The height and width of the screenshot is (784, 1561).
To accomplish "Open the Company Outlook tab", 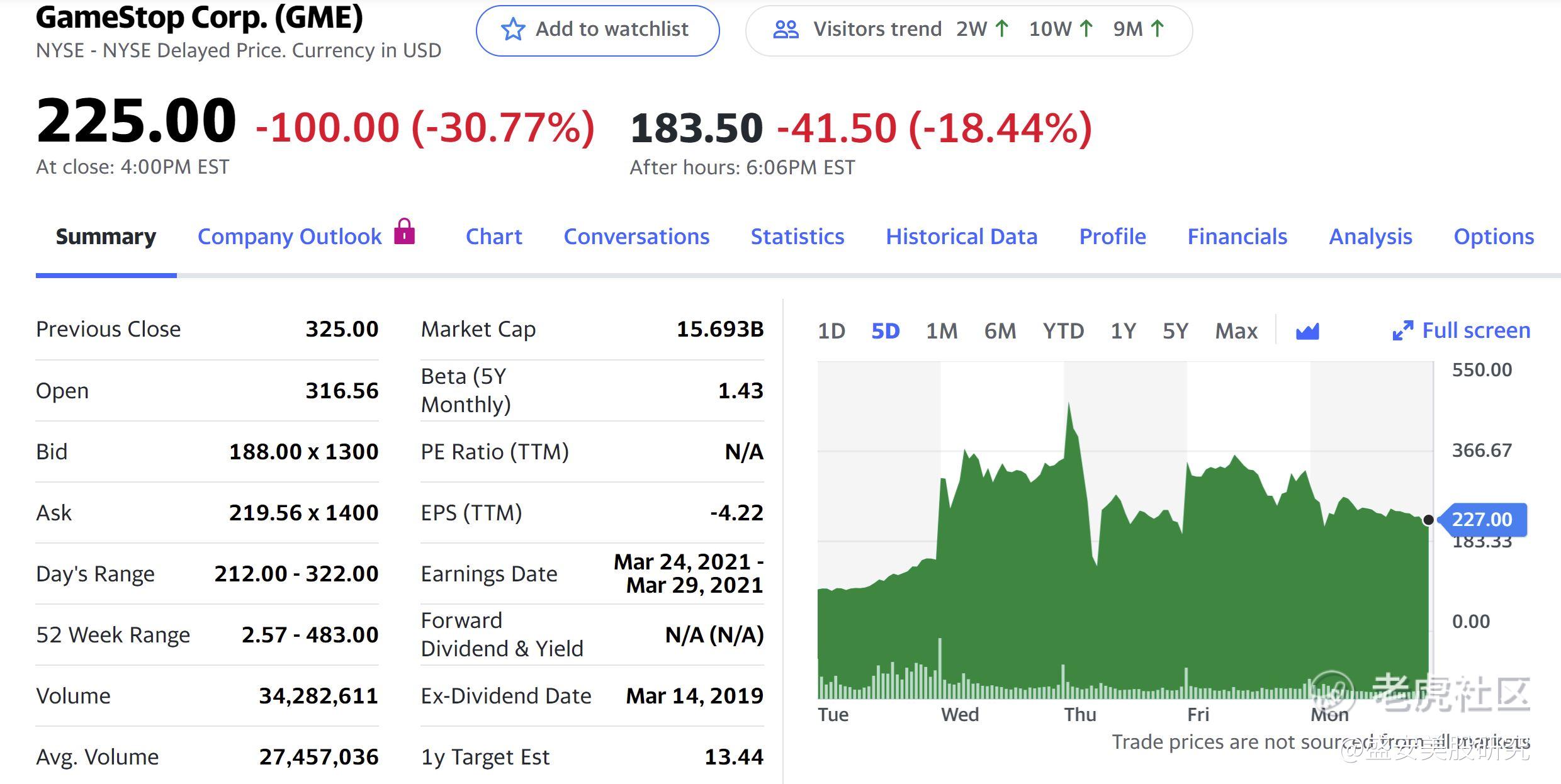I will pos(290,237).
